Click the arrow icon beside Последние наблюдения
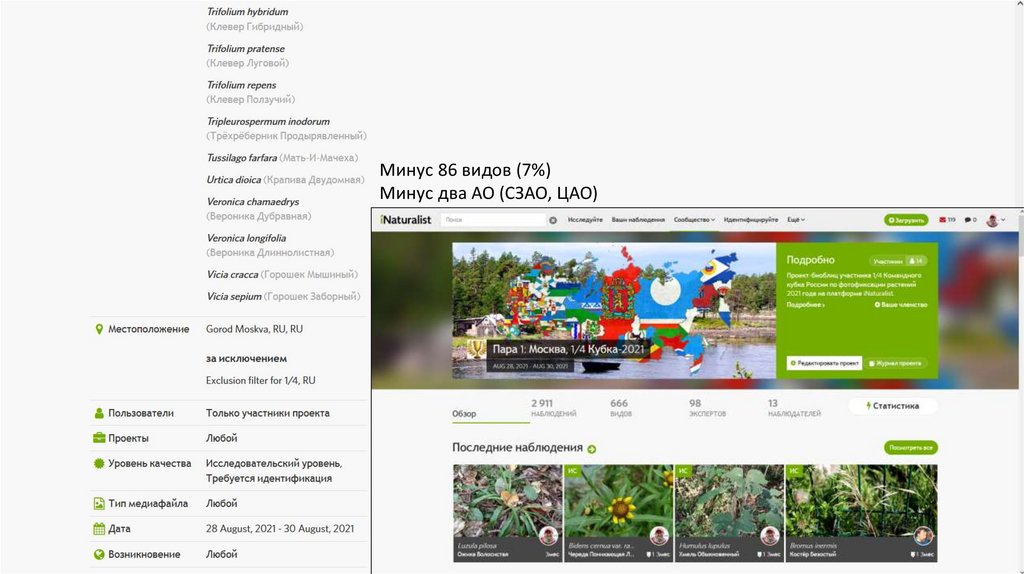Screen dimensions: 1024x574 point(592,449)
